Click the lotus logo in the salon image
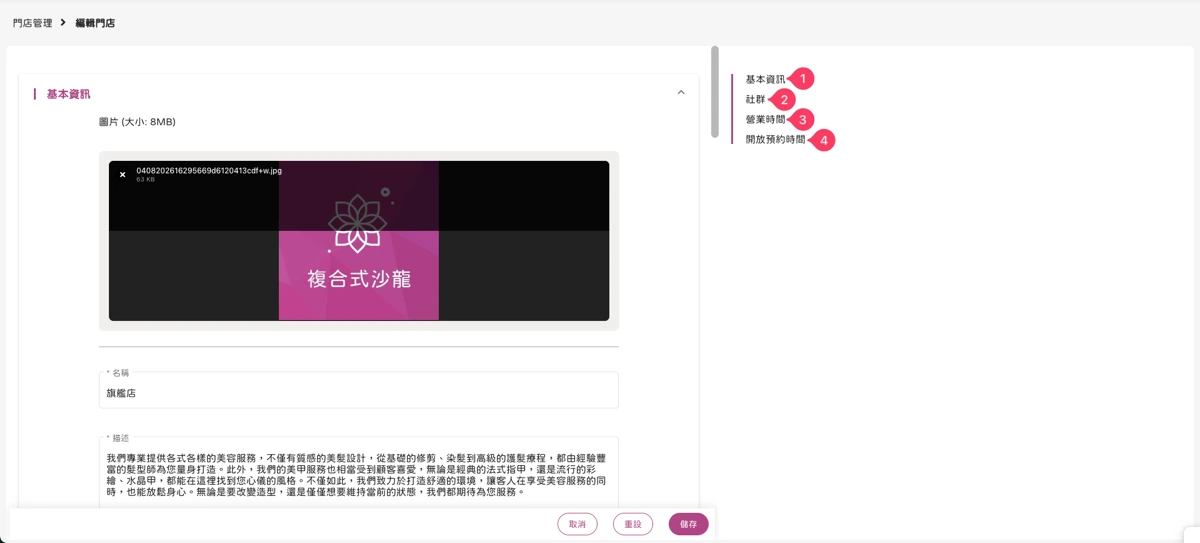 (x=358, y=222)
